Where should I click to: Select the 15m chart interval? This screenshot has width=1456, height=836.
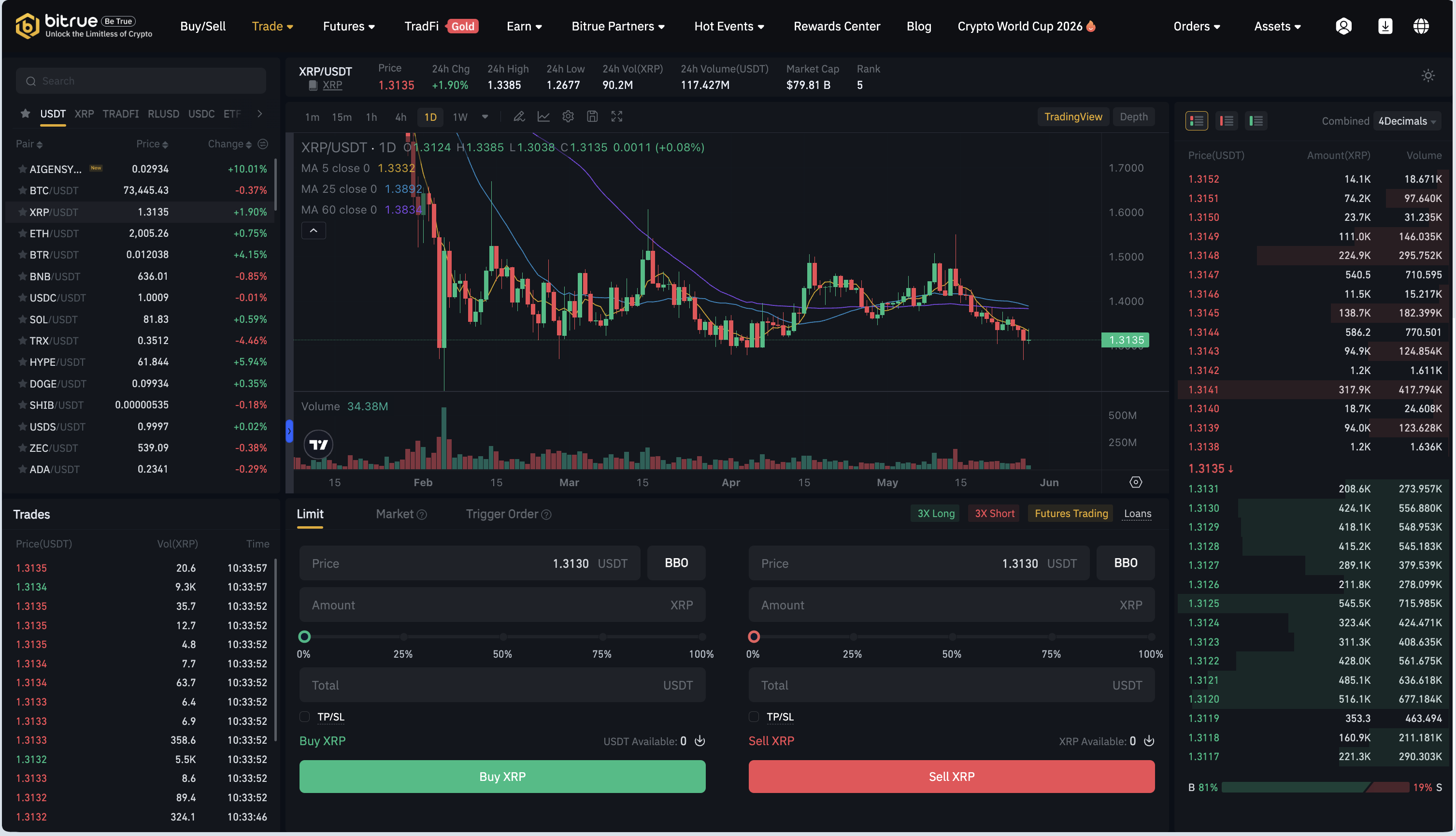(342, 117)
